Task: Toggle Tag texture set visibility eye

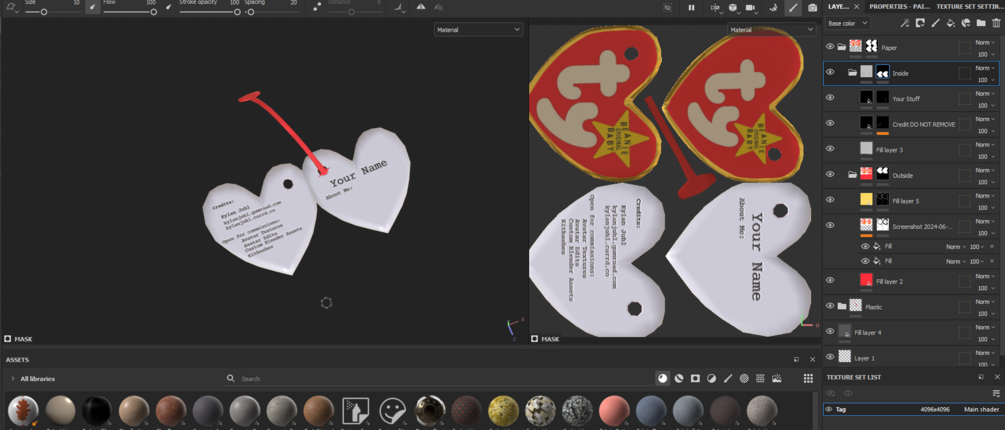Action: (829, 409)
